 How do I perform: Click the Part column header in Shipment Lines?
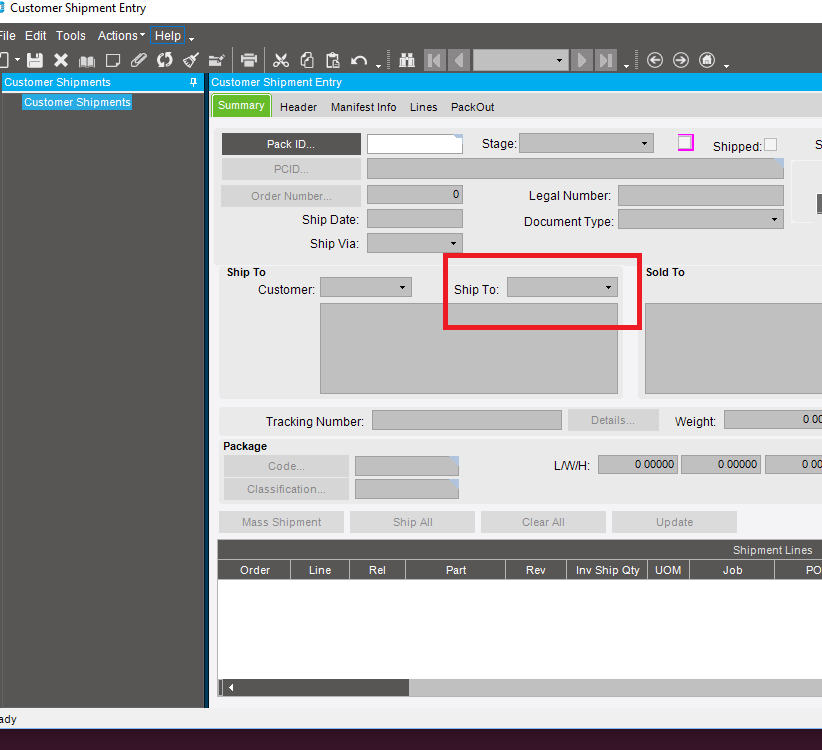[x=456, y=570]
